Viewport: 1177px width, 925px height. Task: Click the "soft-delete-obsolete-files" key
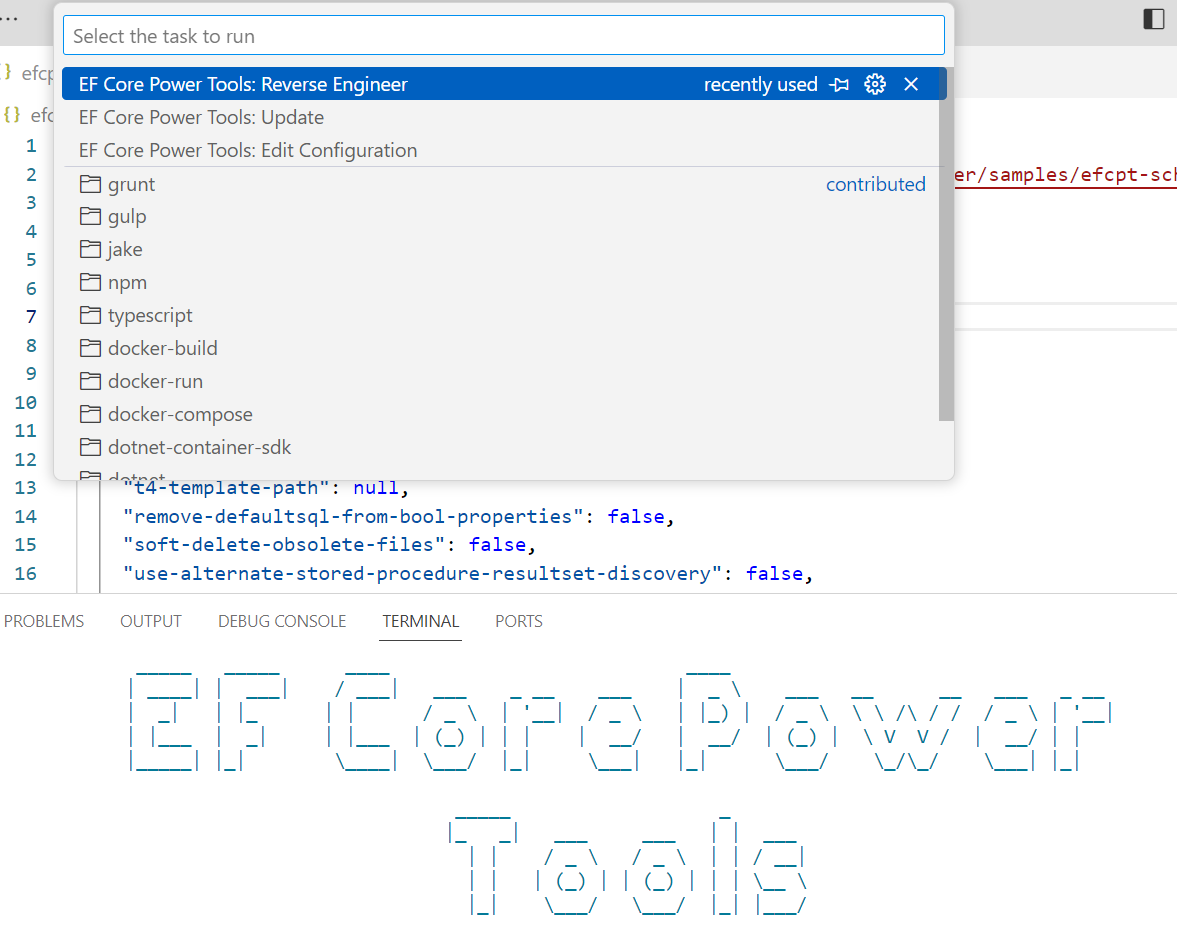[284, 544]
